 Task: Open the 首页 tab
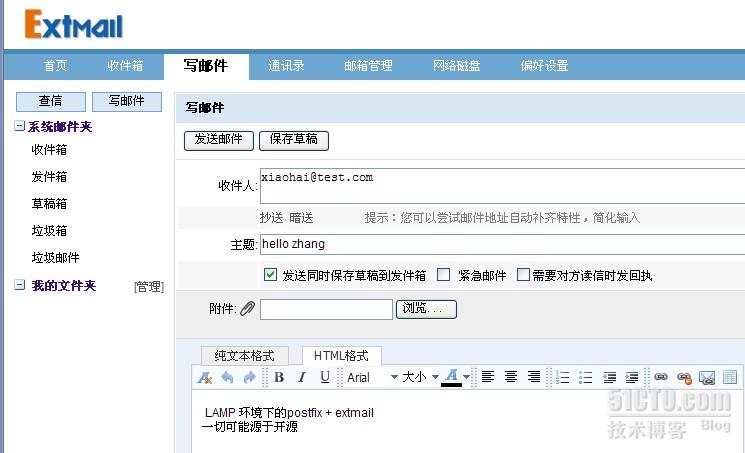tap(56, 66)
